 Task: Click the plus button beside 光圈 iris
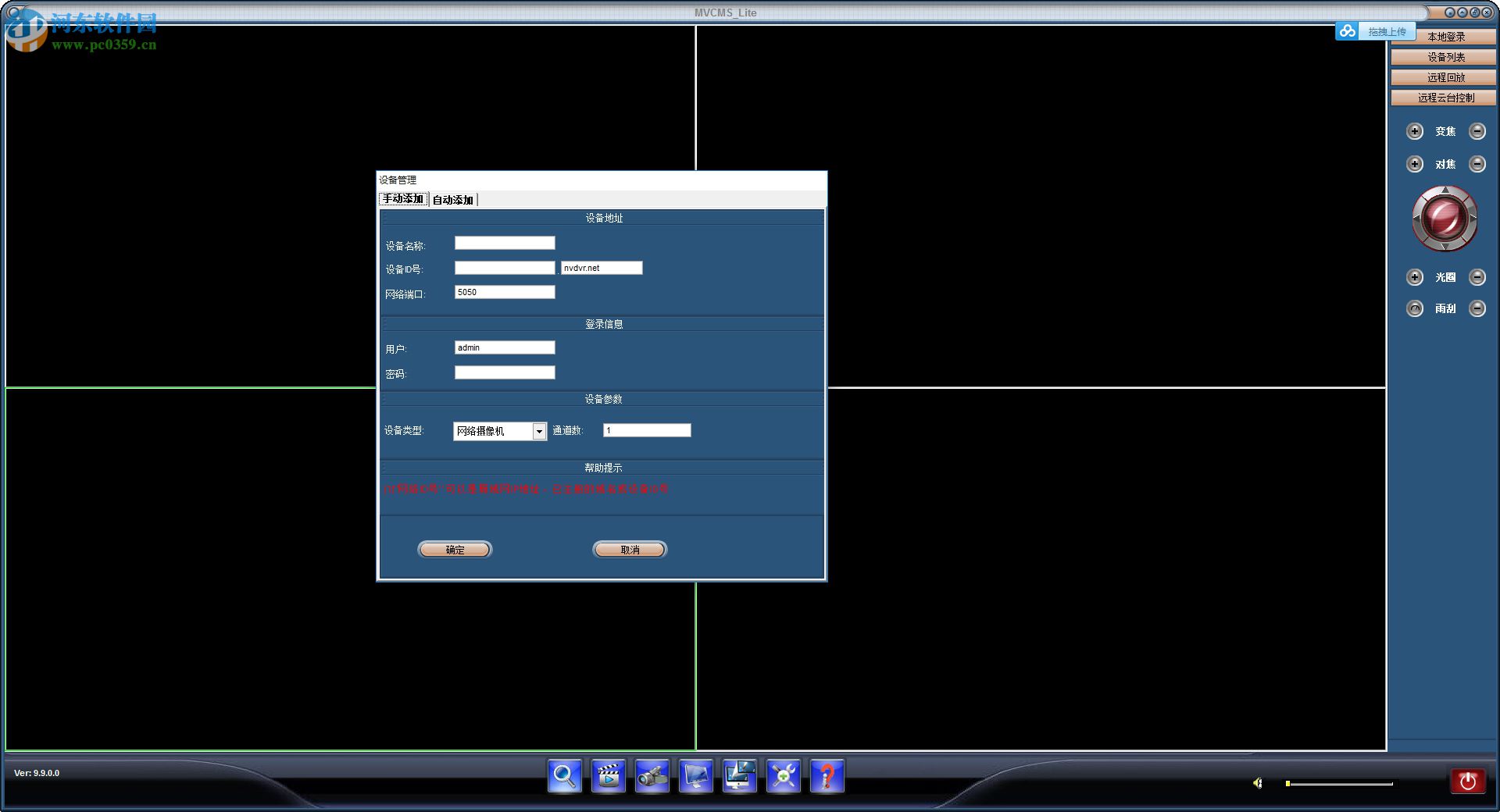[x=1415, y=277]
